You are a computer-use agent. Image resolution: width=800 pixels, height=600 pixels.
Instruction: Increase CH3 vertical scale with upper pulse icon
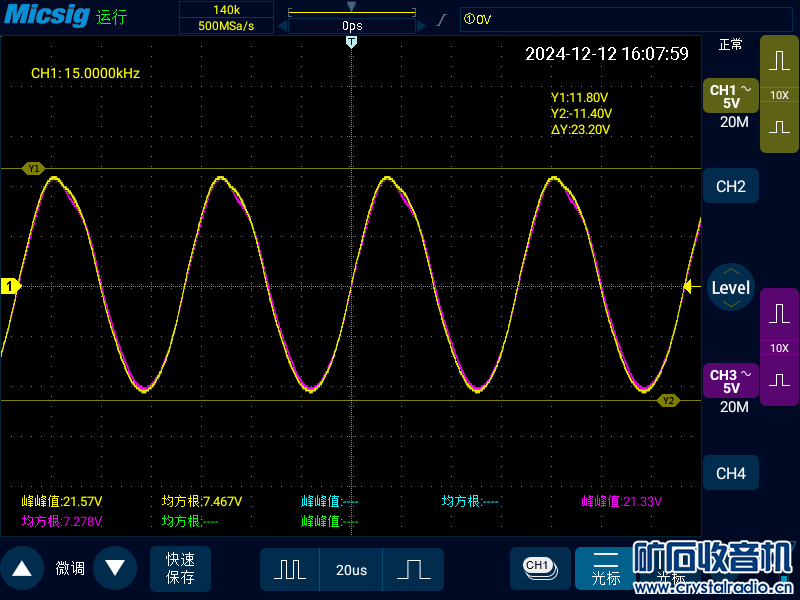(779, 313)
